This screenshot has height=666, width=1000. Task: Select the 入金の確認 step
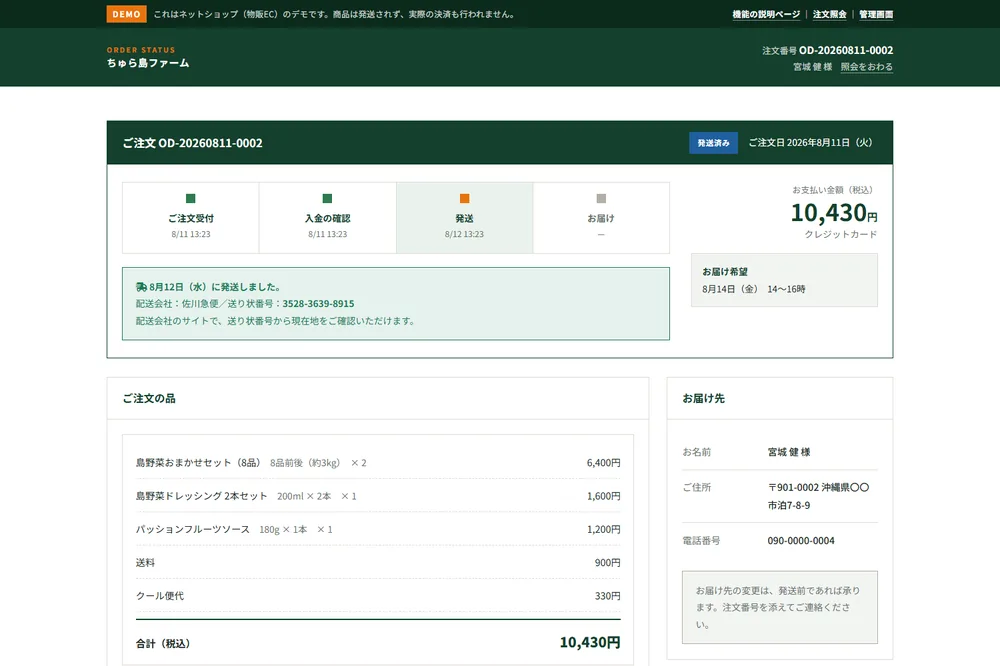327,218
